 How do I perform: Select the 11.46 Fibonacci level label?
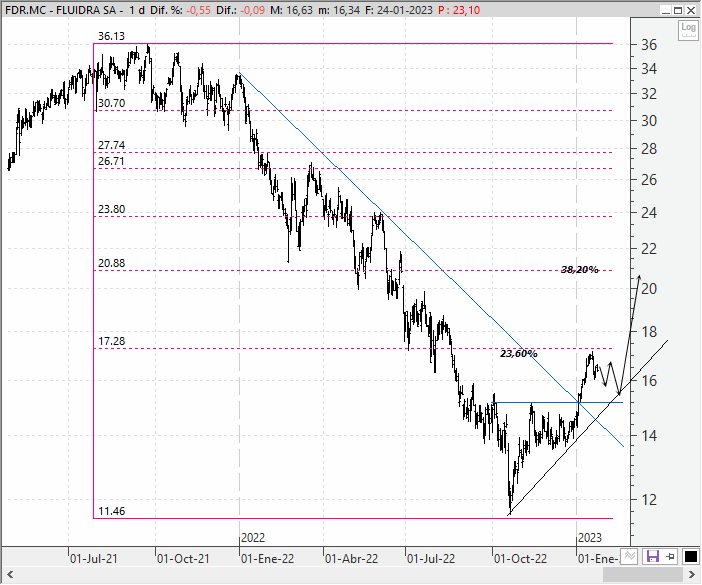click(111, 511)
